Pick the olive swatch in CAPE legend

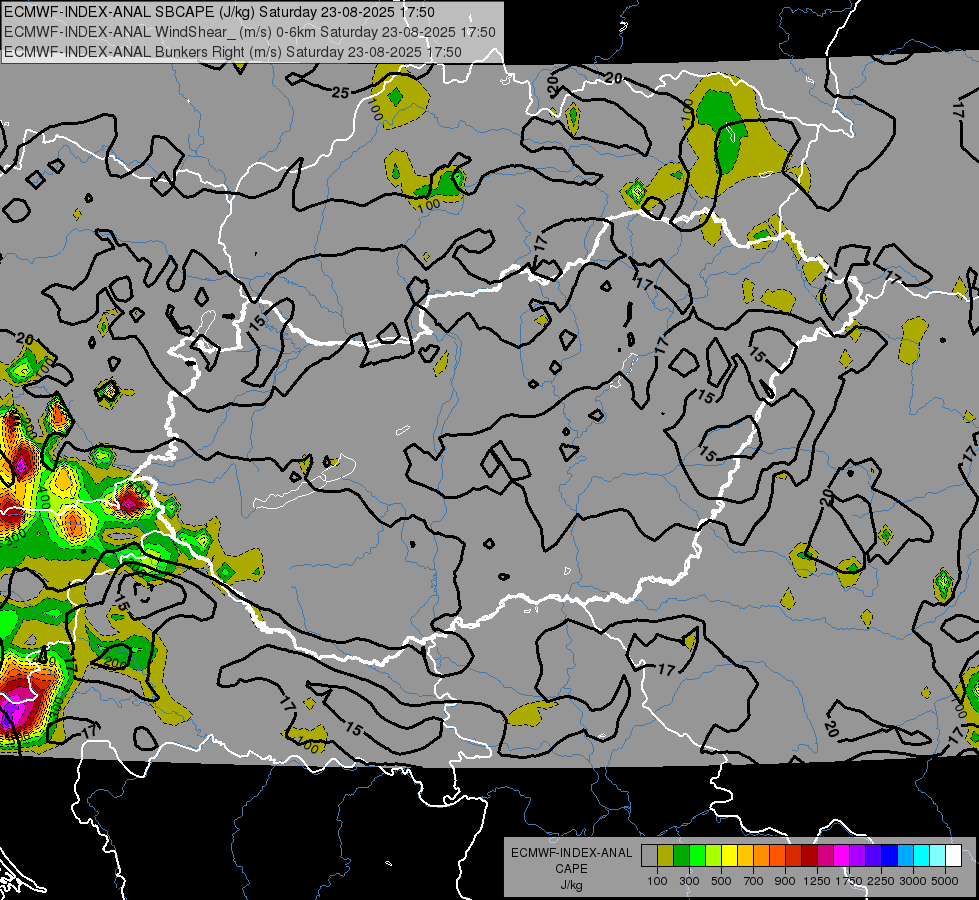click(x=666, y=855)
